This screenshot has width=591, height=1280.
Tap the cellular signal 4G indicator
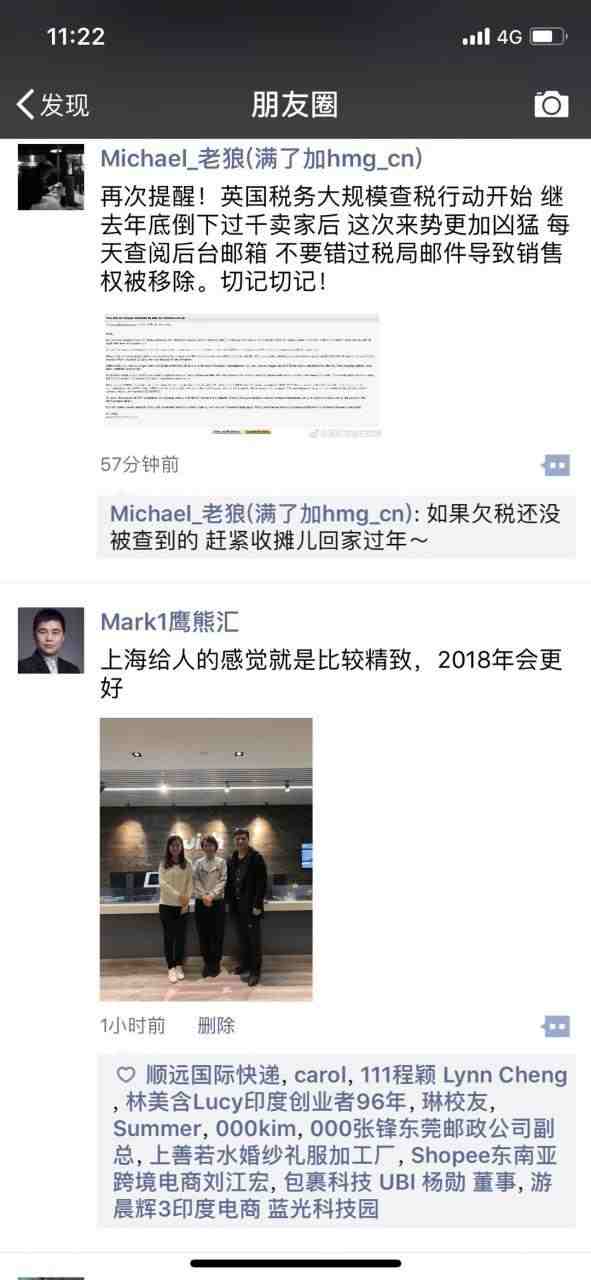[x=492, y=37]
